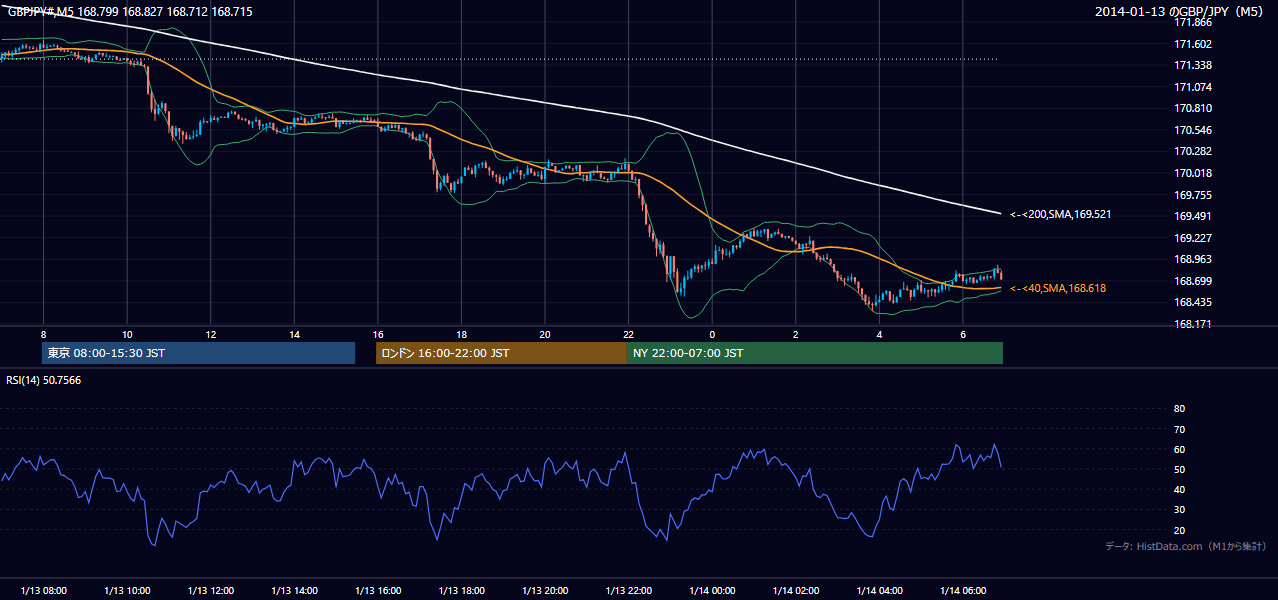This screenshot has height=600, width=1278.
Task: Click the 1/13 14:00 time label
Action: (x=294, y=591)
